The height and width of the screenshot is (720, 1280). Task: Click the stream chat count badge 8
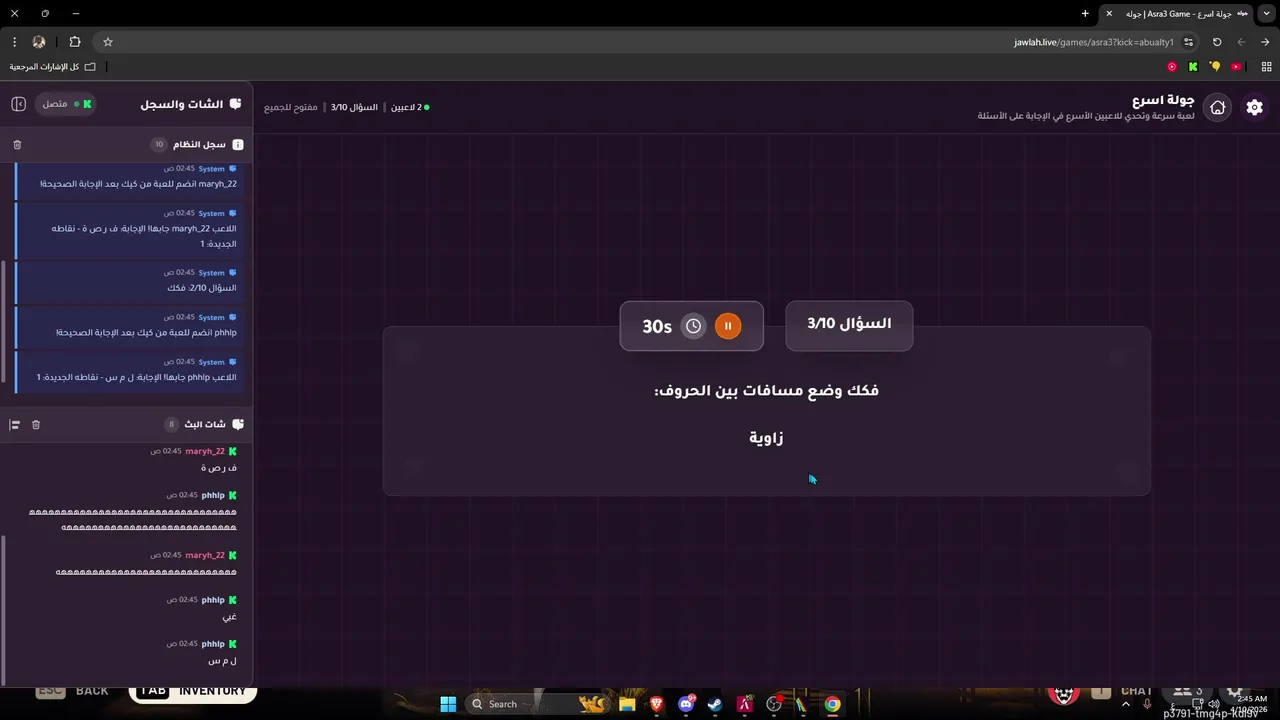[x=171, y=425]
